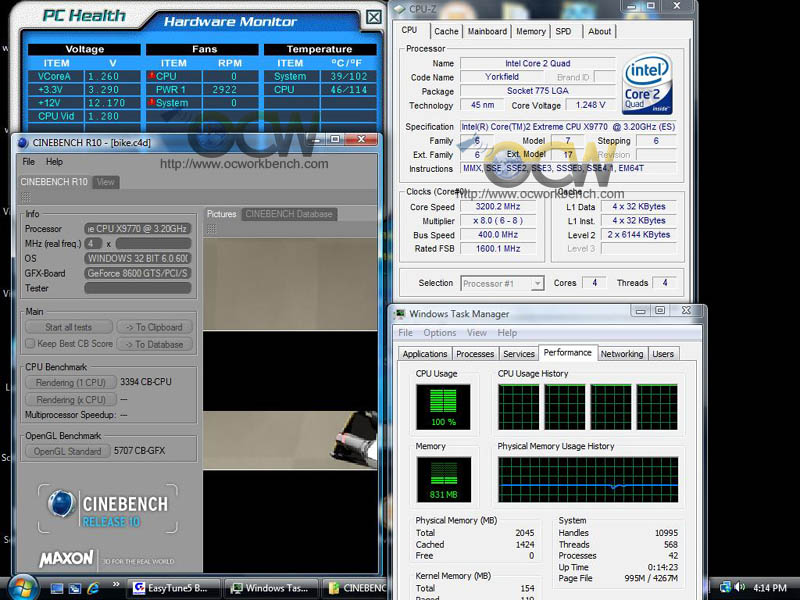
Task: Open Task Manager Help menu
Action: pos(507,333)
